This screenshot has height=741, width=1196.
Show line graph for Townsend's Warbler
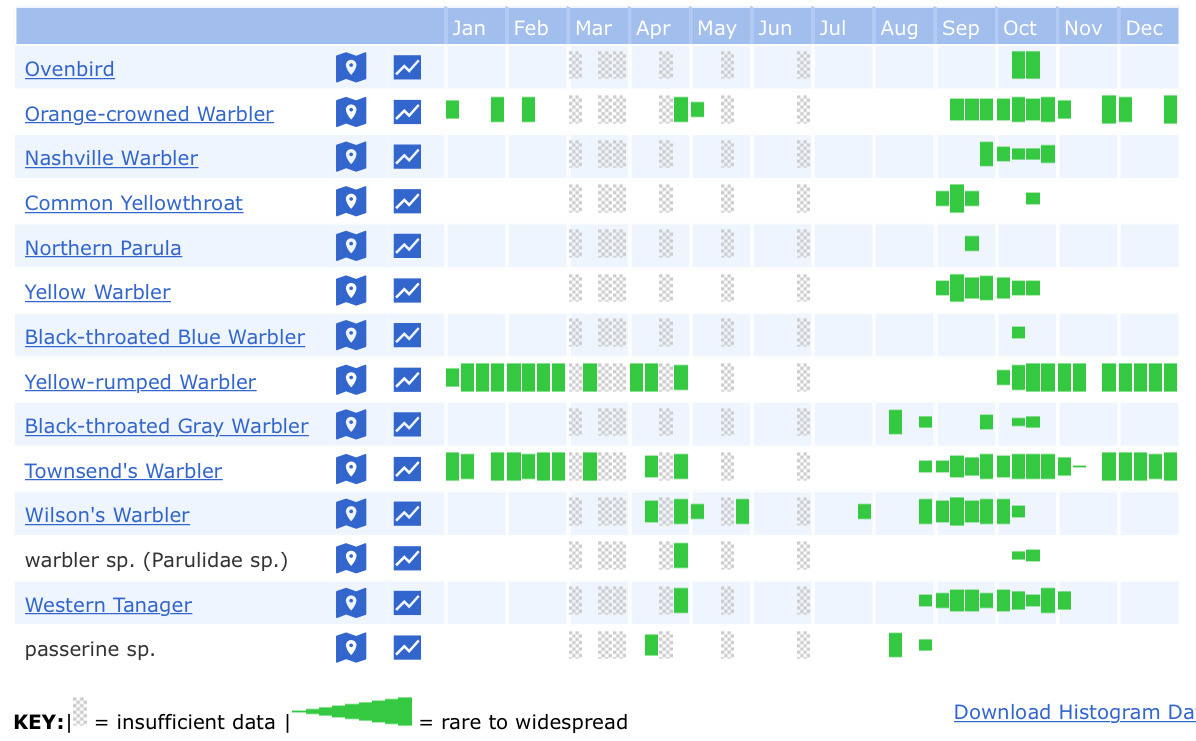pyautogui.click(x=407, y=469)
